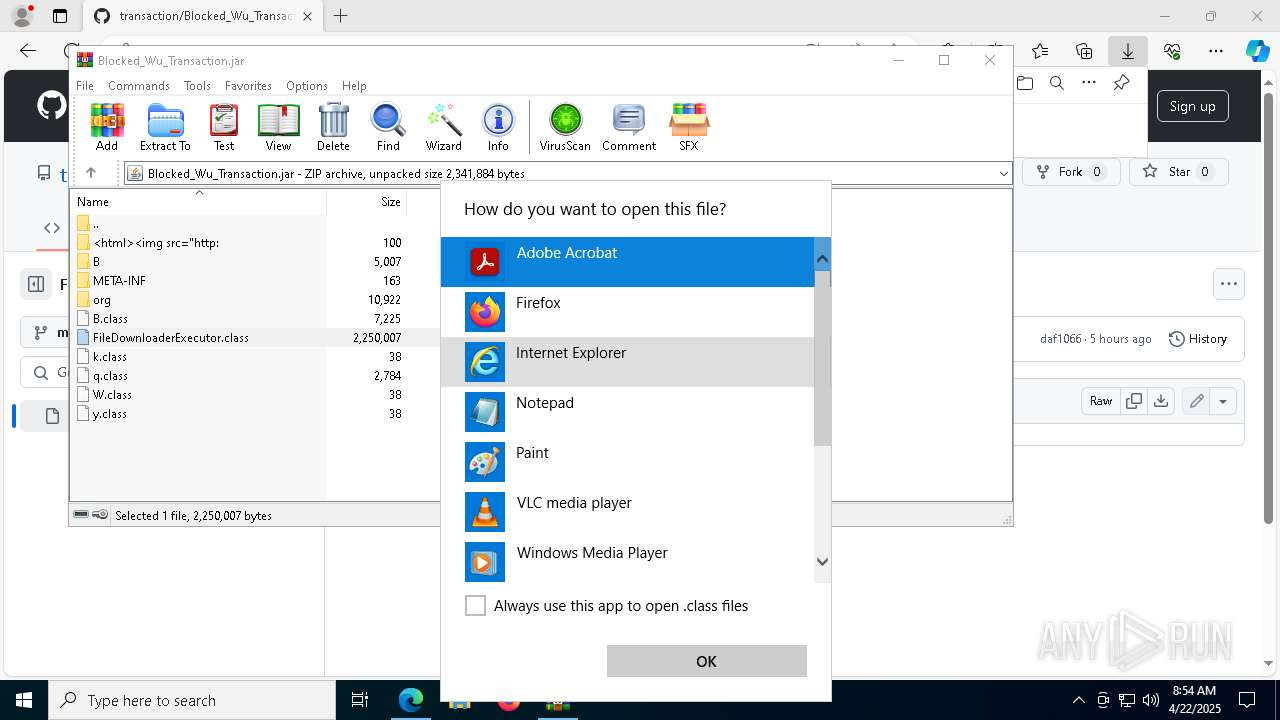The height and width of the screenshot is (720, 1280).
Task: Run the Test archive tool
Action: click(x=224, y=127)
